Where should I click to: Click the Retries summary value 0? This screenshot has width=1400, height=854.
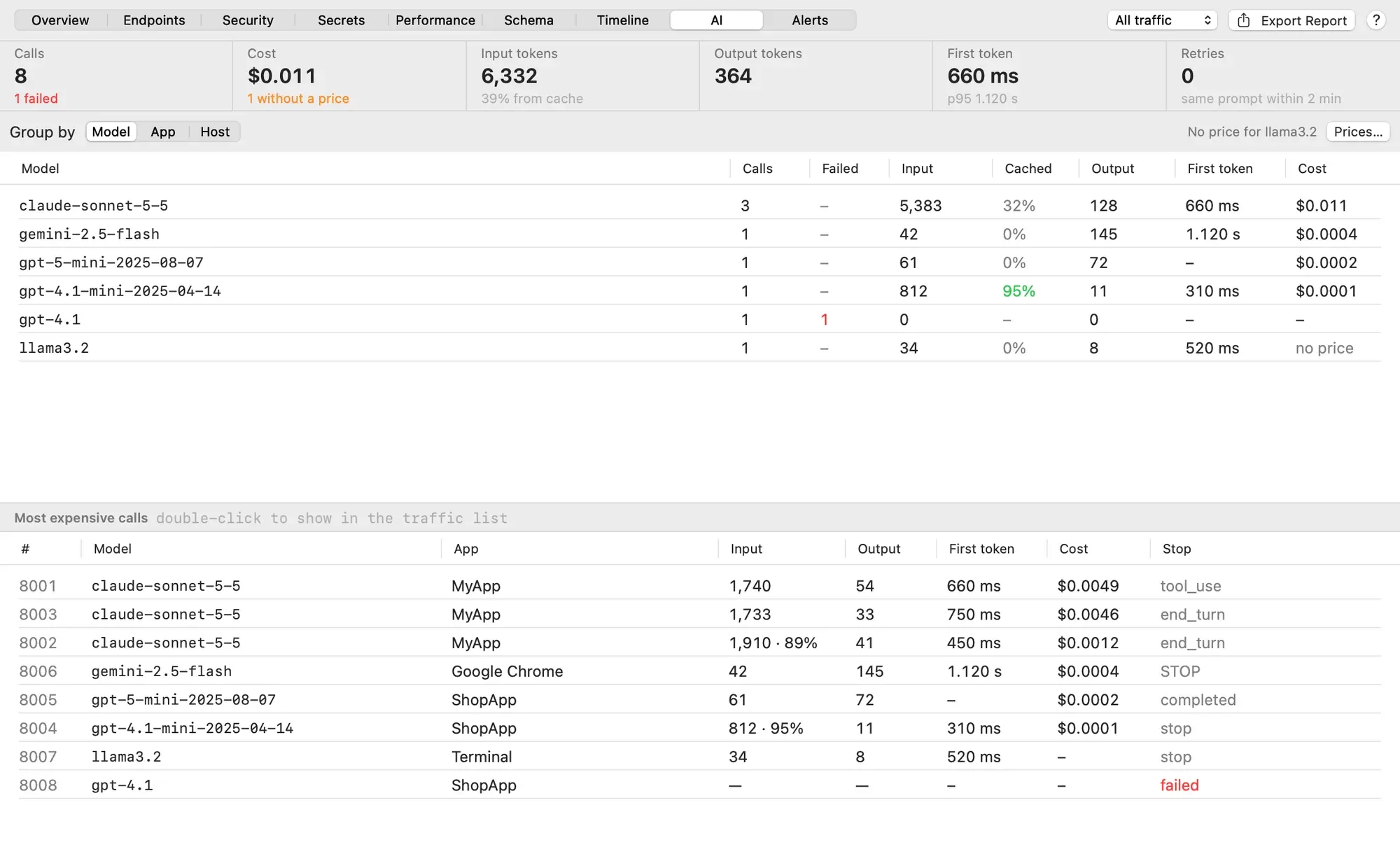click(x=1187, y=76)
